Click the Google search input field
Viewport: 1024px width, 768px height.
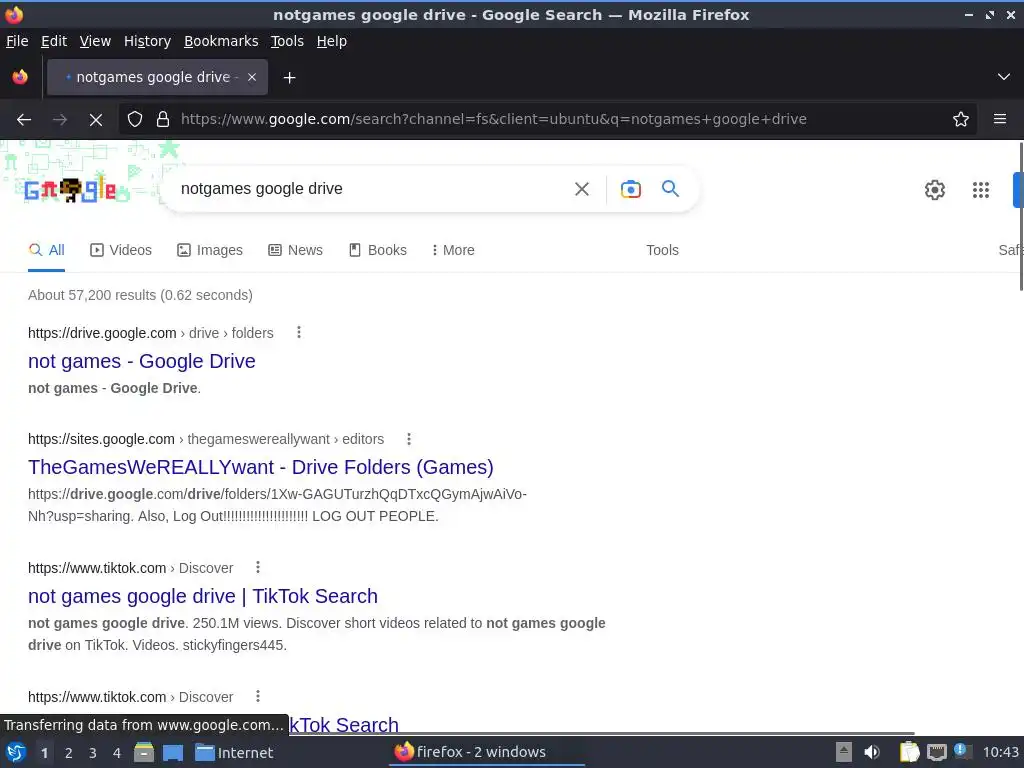pos(372,189)
